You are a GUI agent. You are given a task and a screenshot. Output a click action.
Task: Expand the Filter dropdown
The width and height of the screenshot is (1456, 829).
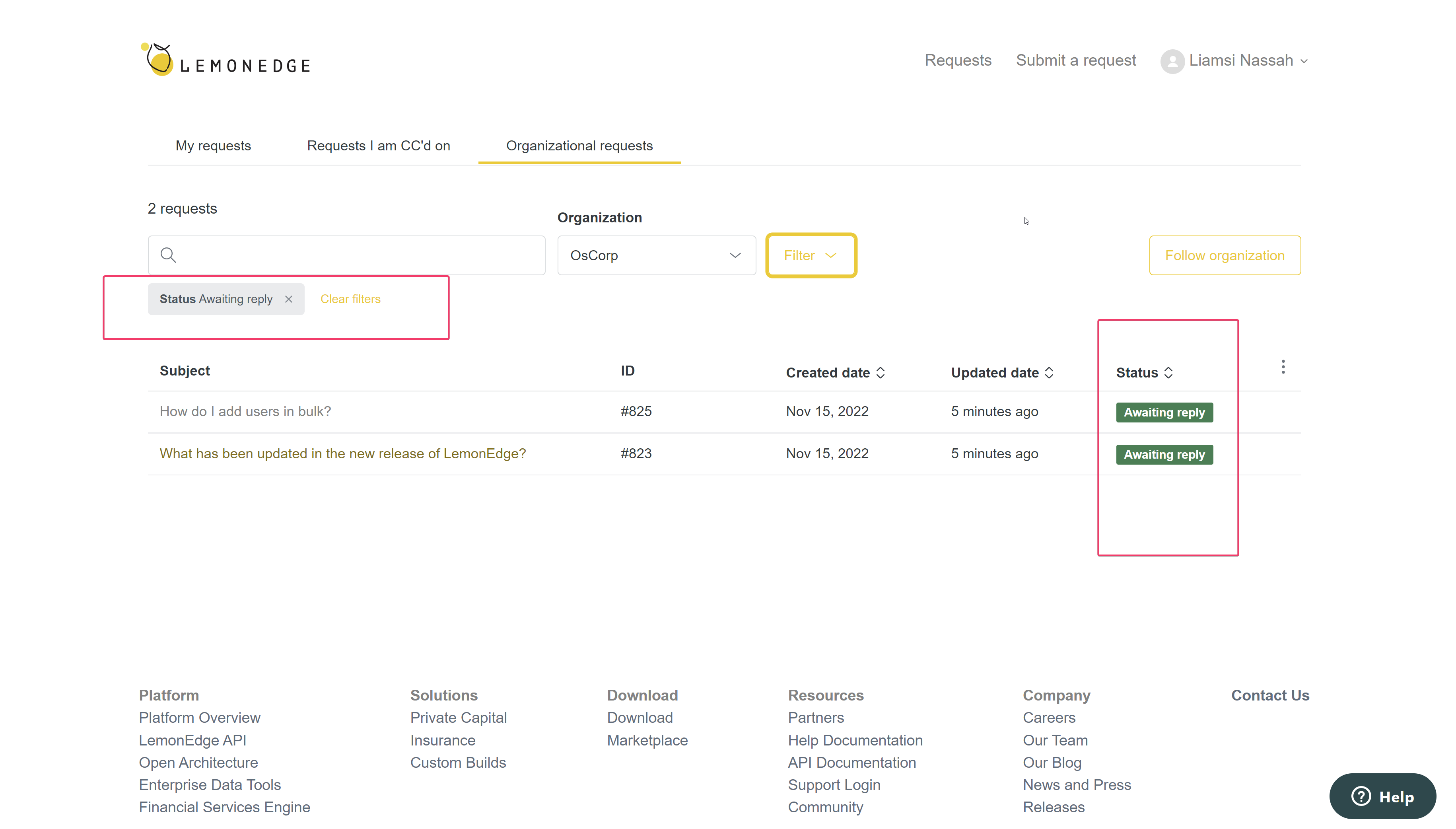point(811,255)
